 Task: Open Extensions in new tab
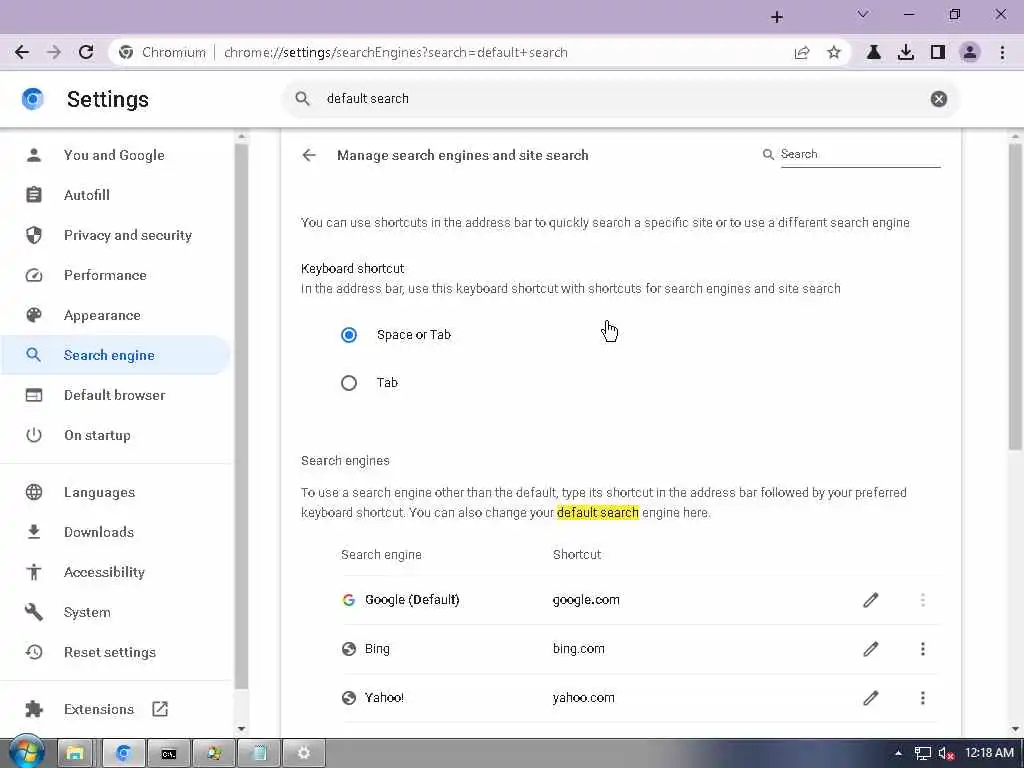(x=115, y=709)
